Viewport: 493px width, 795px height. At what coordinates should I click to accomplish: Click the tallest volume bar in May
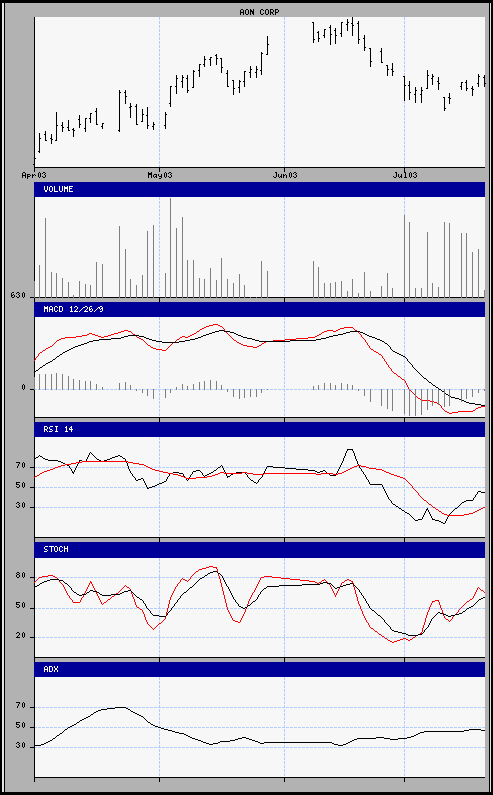170,247
